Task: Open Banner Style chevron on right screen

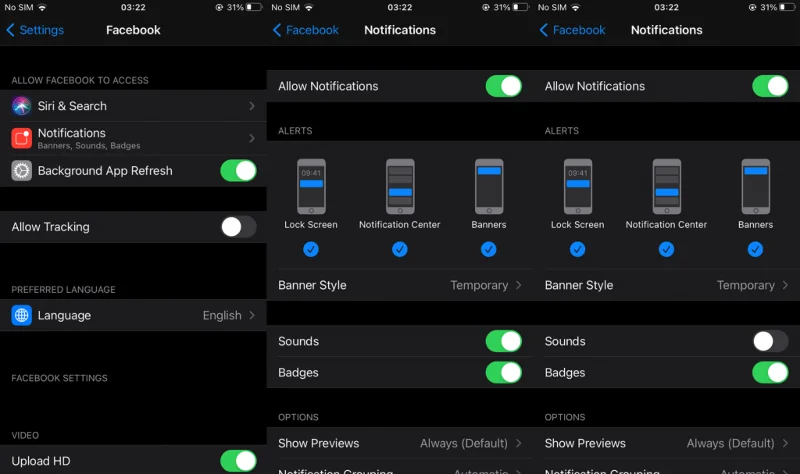Action: [785, 285]
